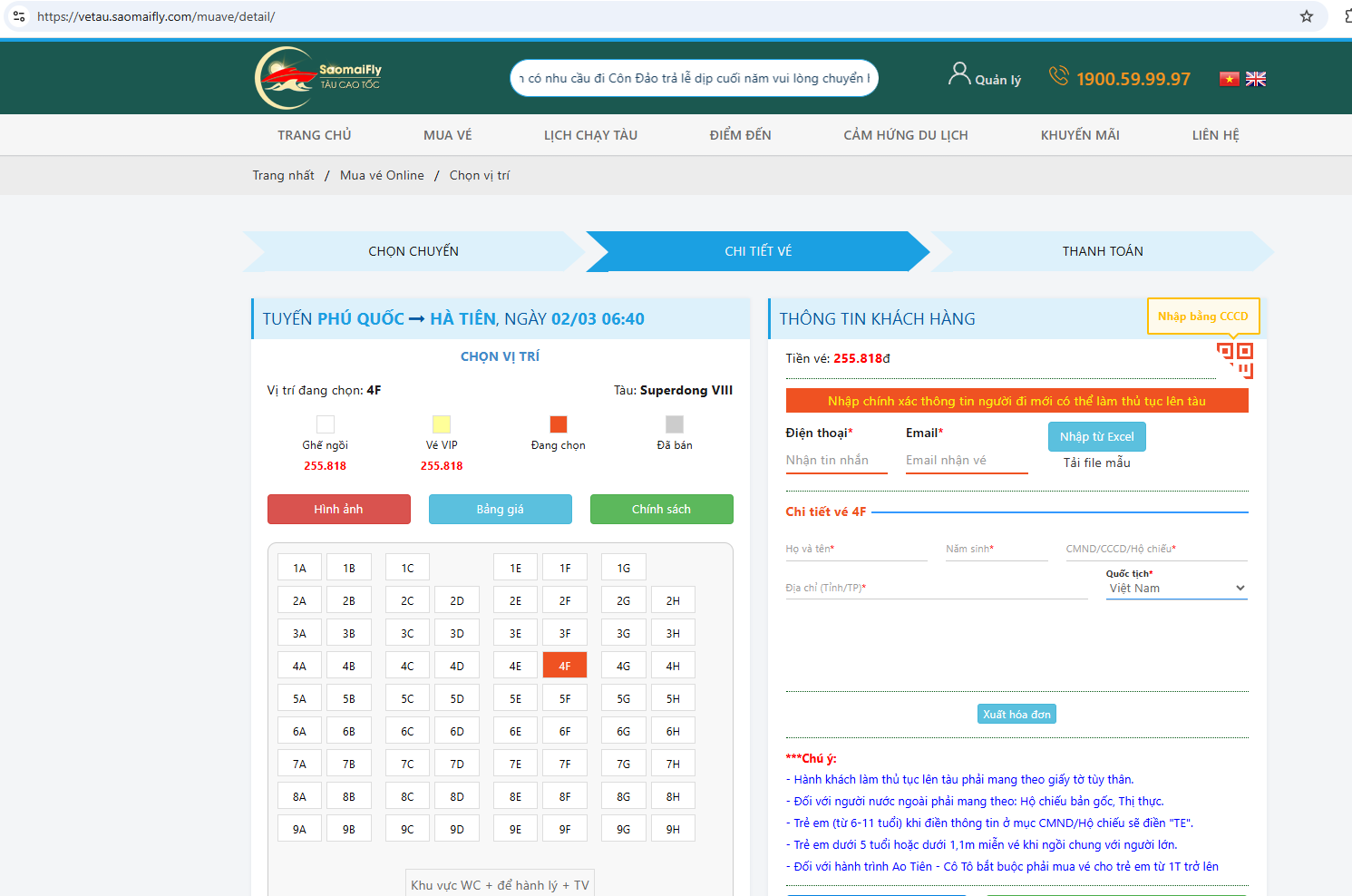The height and width of the screenshot is (896, 1352).
Task: Open the LỊCH CHẠY TÀU menu
Action: pos(590,135)
